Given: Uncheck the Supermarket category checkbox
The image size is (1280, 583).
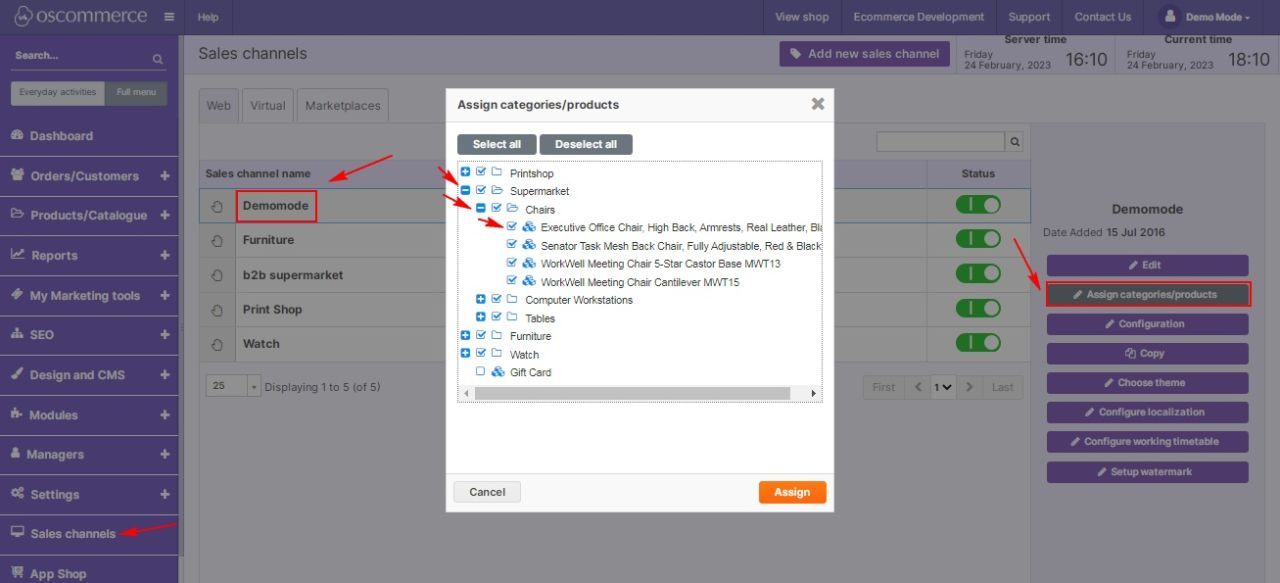Looking at the screenshot, I should coord(481,190).
